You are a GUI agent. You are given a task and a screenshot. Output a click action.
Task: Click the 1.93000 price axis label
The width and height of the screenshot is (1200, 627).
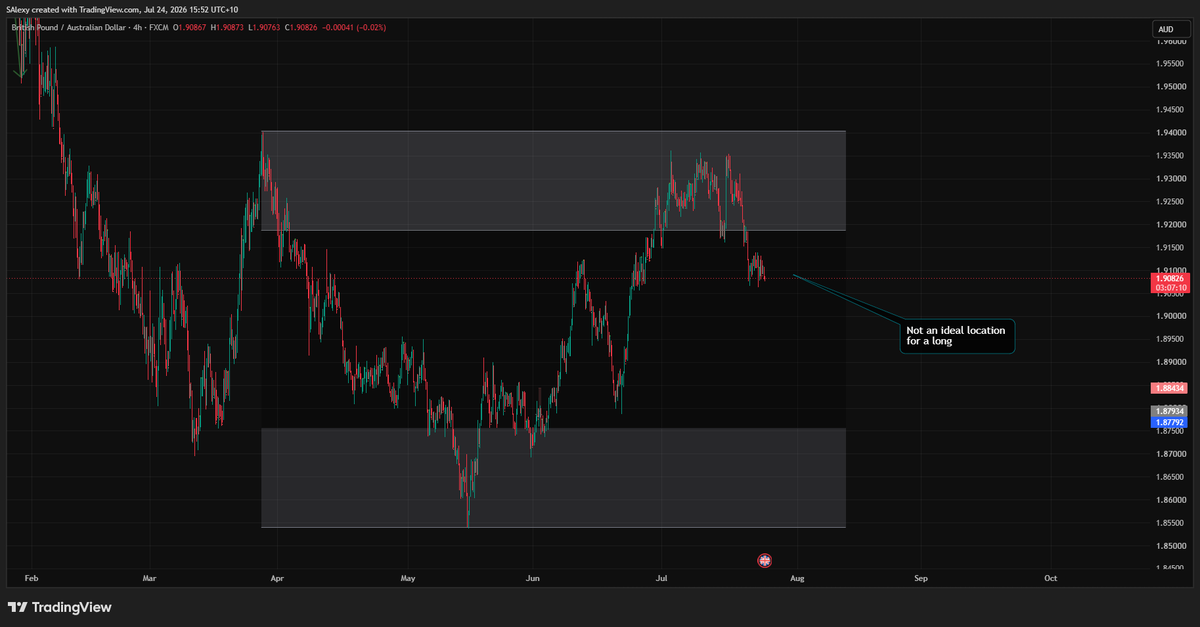[x=1169, y=179]
